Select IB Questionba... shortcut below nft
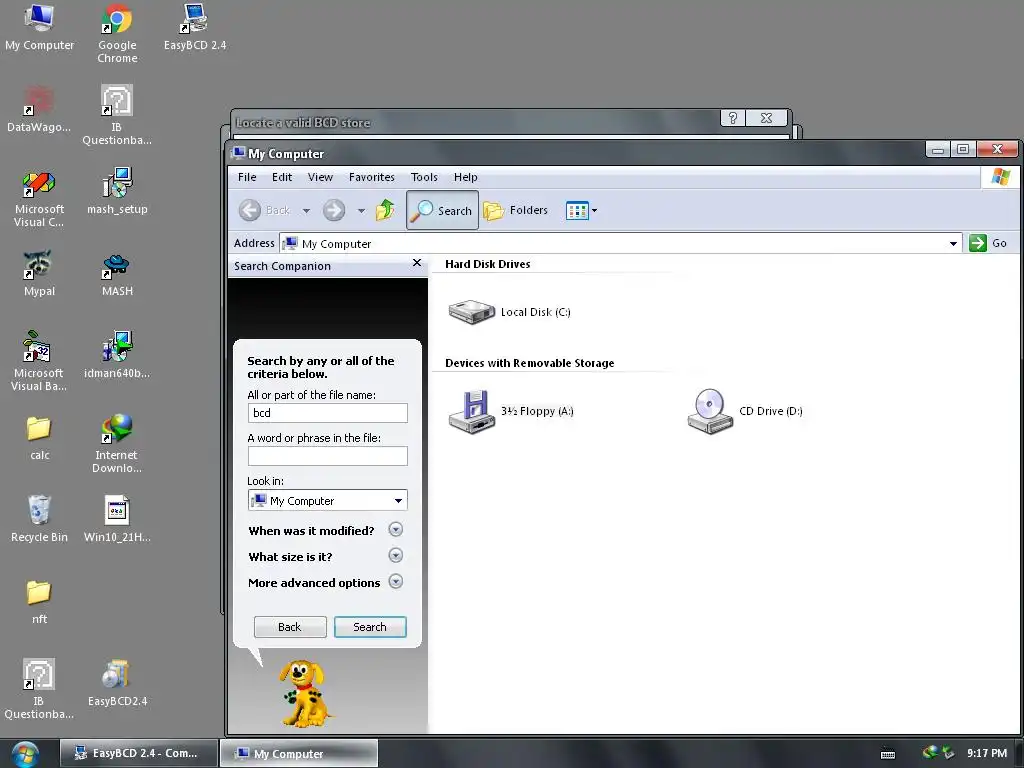The height and width of the screenshot is (768, 1024). pos(39,689)
